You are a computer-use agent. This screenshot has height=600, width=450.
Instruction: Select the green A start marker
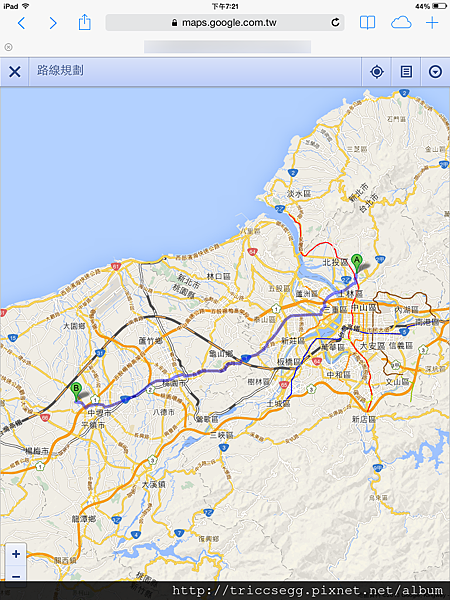(x=357, y=263)
